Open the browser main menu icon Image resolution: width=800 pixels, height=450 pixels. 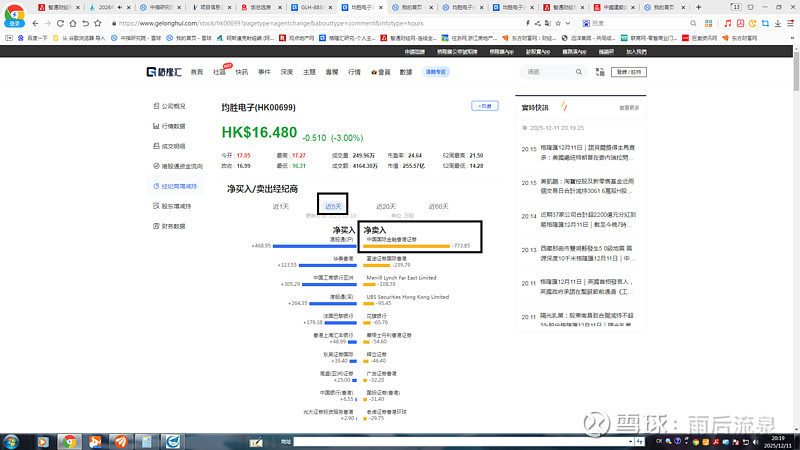pyautogui.click(x=790, y=23)
